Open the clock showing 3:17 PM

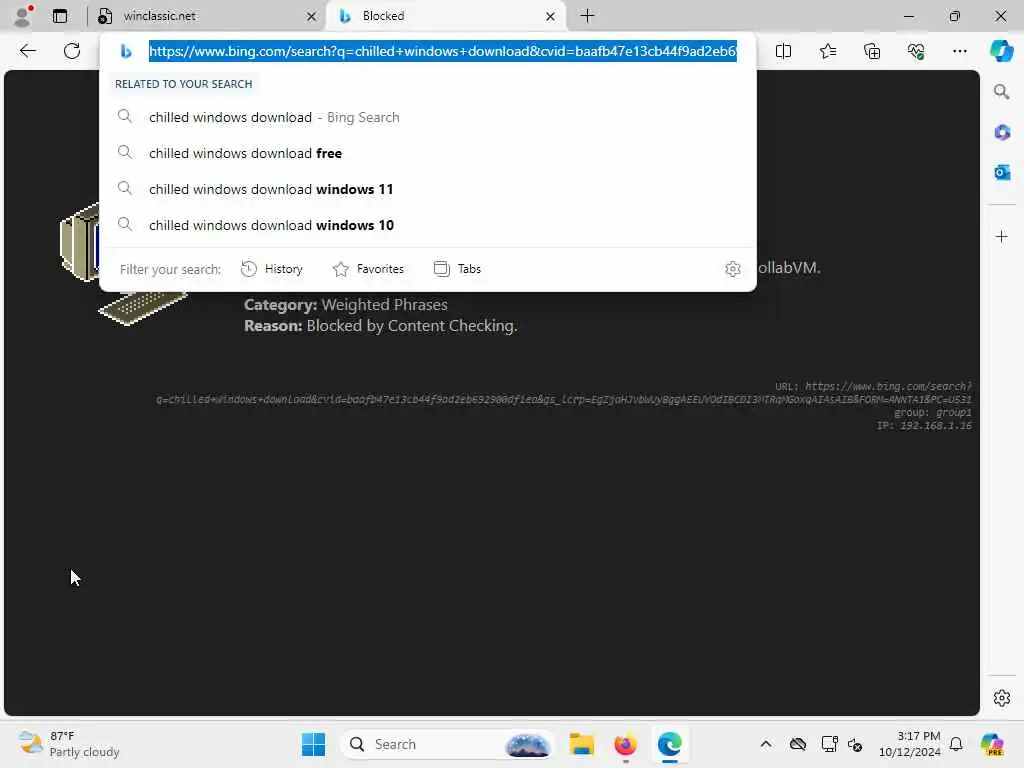coord(910,744)
